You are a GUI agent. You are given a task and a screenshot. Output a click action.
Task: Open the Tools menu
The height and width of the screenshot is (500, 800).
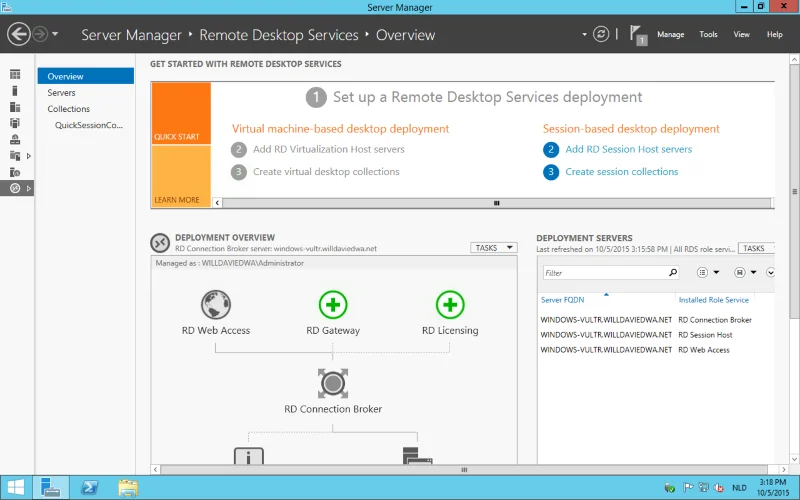point(708,35)
